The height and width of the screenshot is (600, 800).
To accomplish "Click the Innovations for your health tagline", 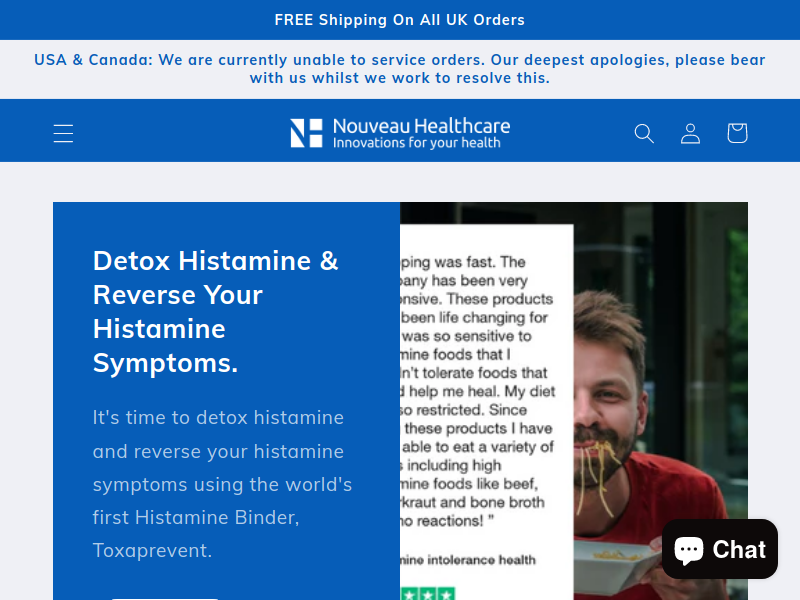I will coord(416,143).
